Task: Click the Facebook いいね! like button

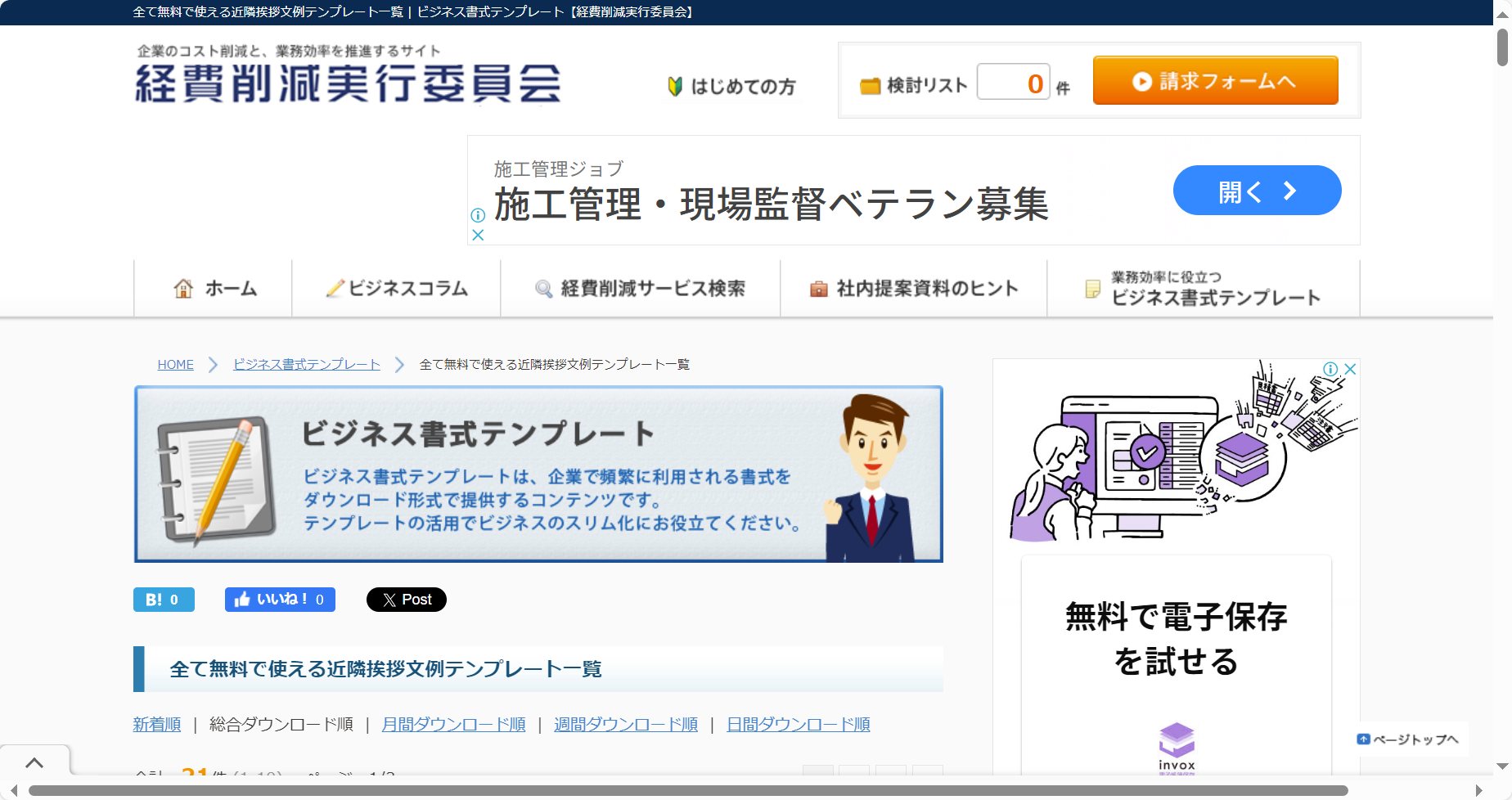Action: [x=280, y=600]
